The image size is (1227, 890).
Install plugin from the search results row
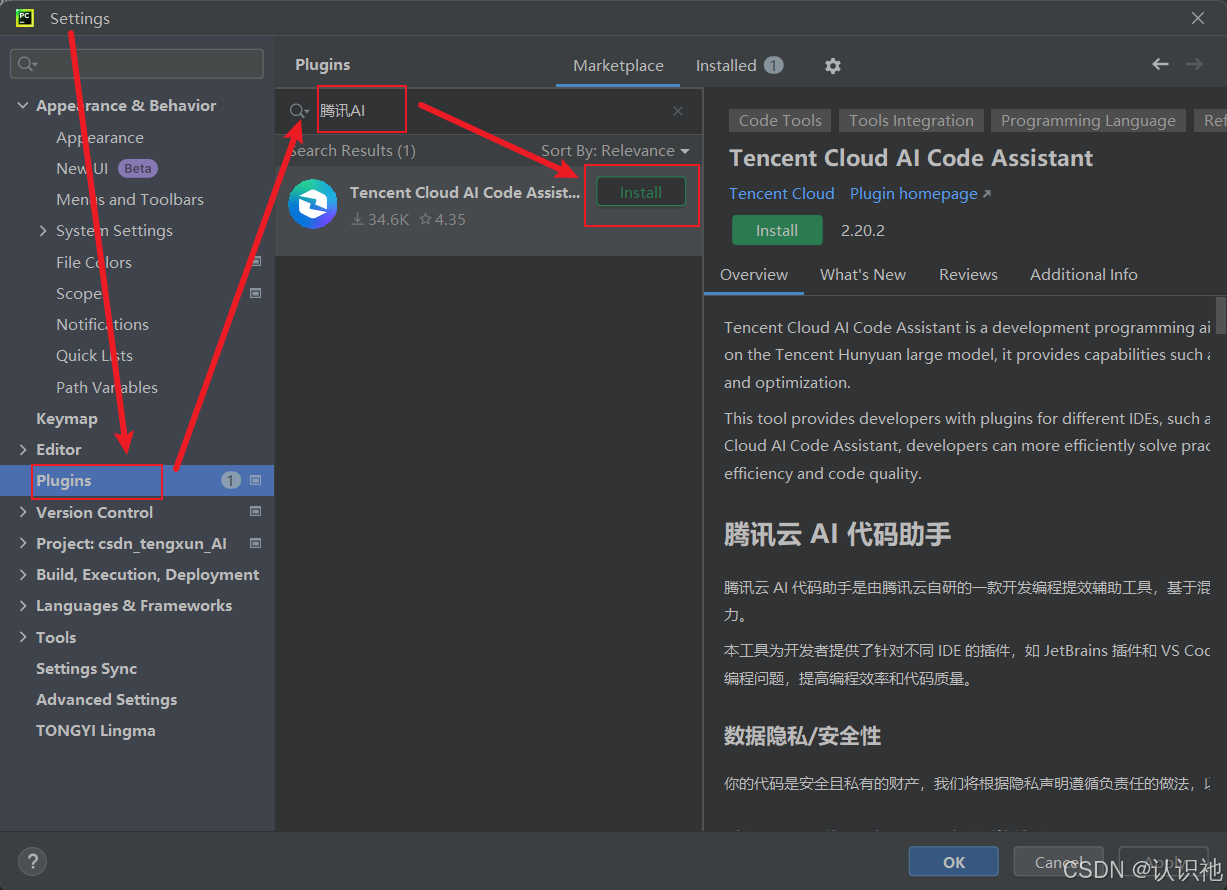641,192
